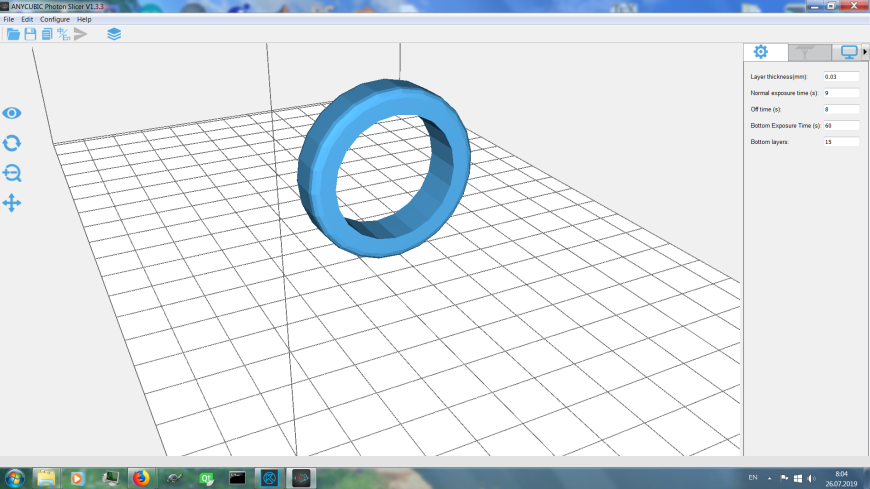Switch language with the Chinese/English icon

click(x=64, y=34)
